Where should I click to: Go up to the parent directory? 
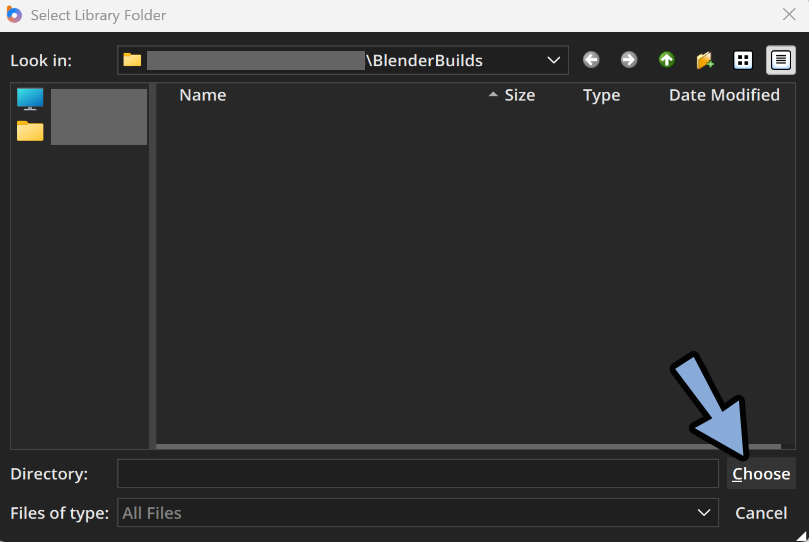(x=666, y=60)
